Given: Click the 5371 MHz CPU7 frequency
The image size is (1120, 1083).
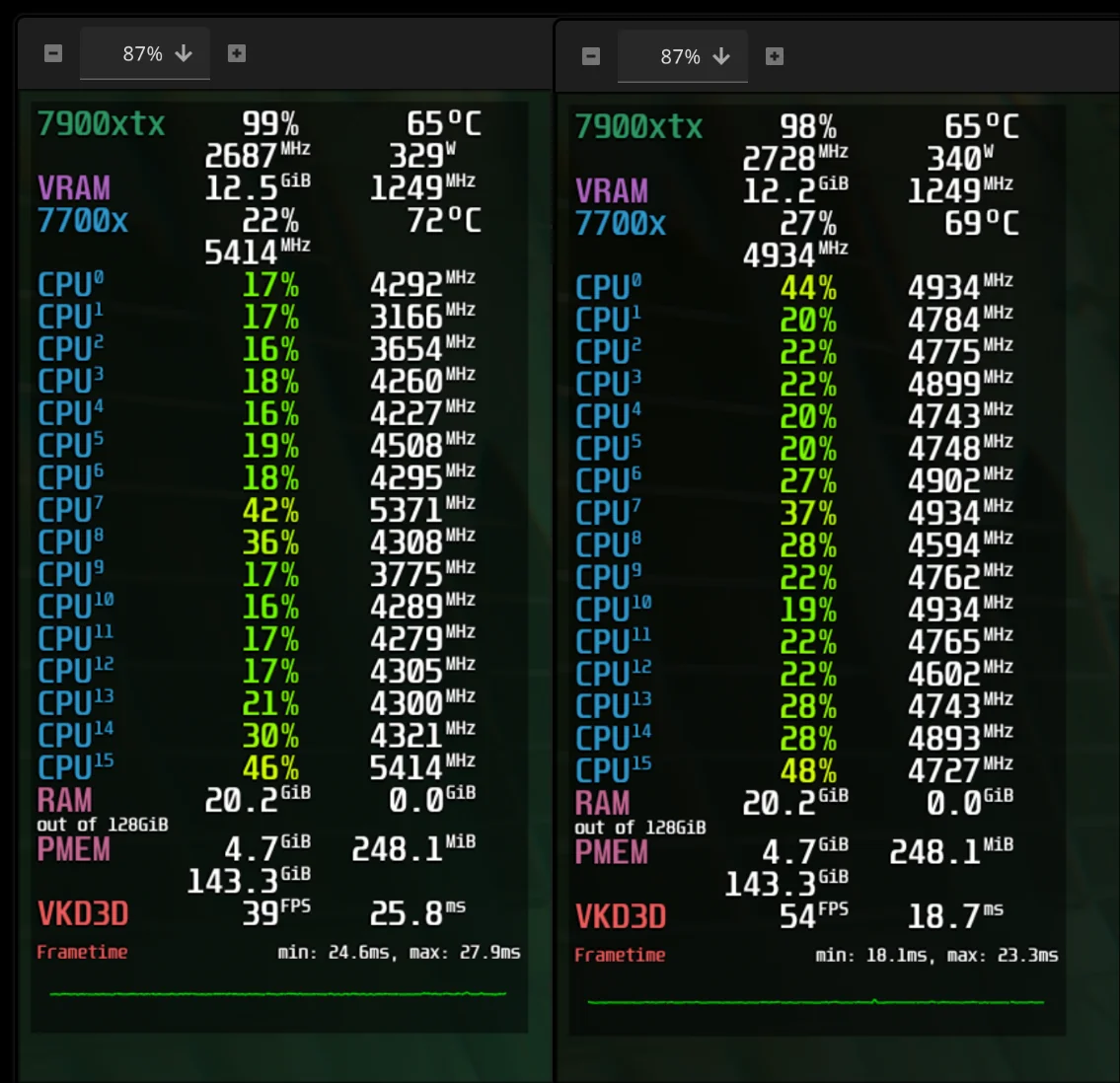Looking at the screenshot, I should [422, 510].
